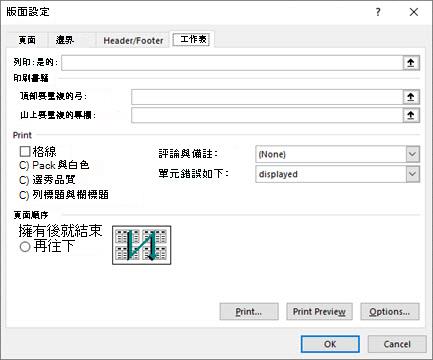433x360 pixels.
Task: Select the 工作表 tab
Action: 193,39
